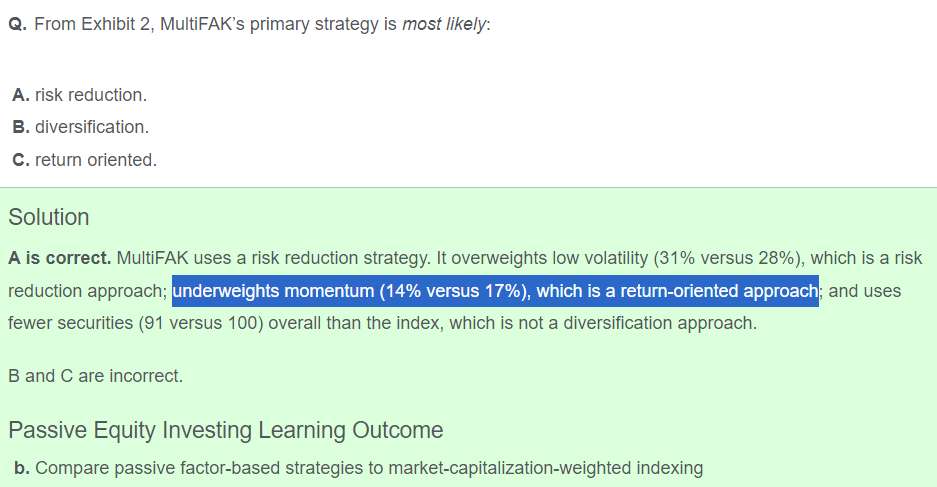Click "Passive Equity Investing Learning Outcome" heading
This screenshot has height=487, width=937.
(225, 430)
